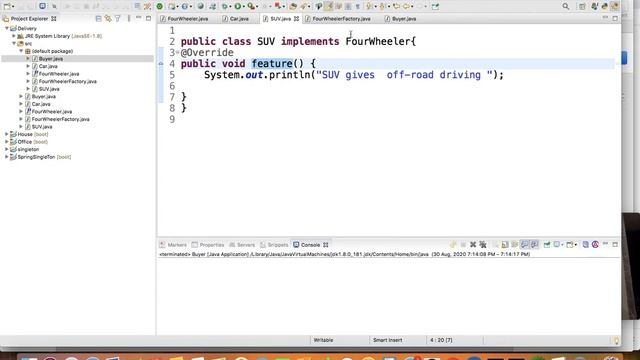Click Smart Insert in the status bar
Viewport: 640px width, 360px height.
(x=387, y=340)
